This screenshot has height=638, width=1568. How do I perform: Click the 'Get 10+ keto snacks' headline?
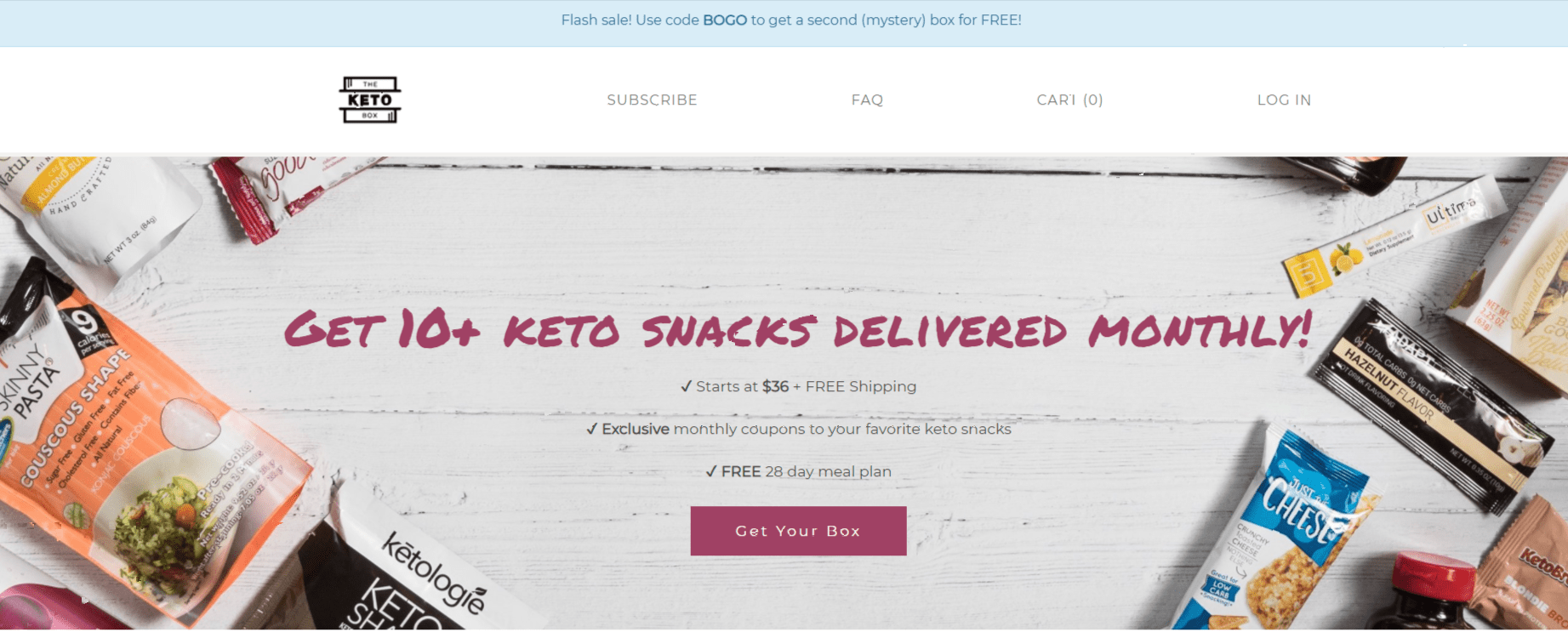pyautogui.click(x=797, y=330)
